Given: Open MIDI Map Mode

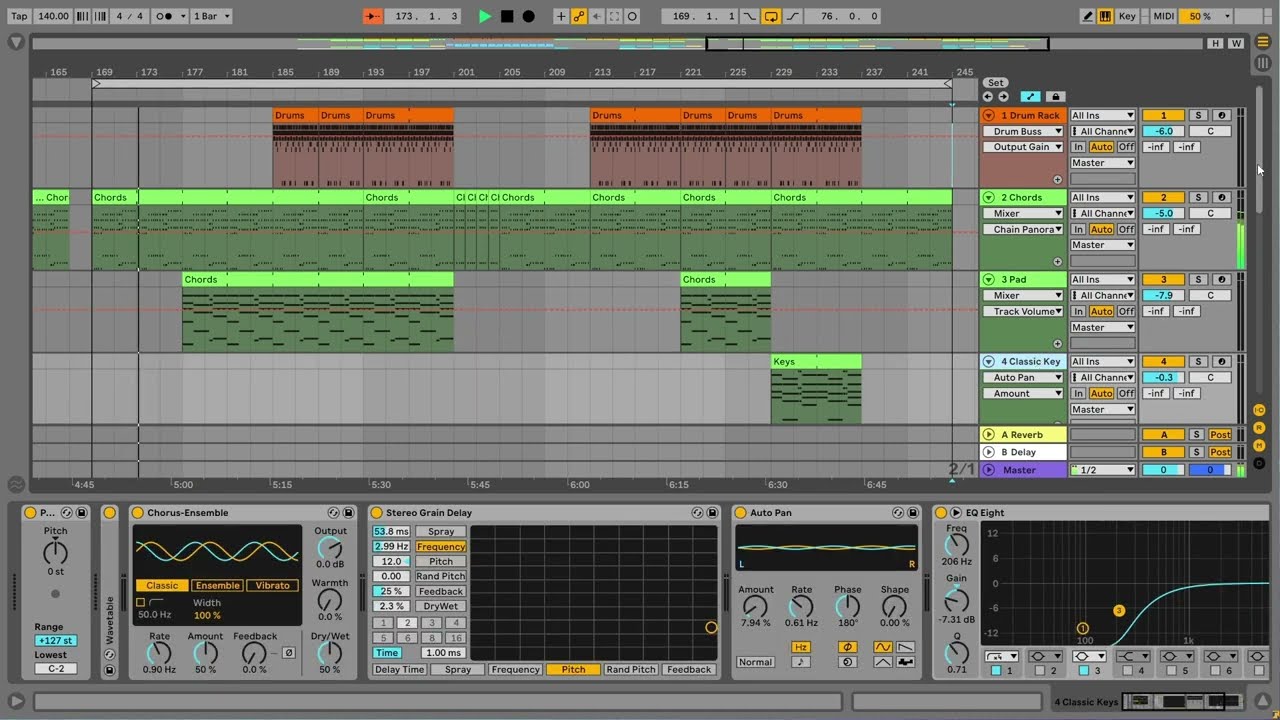Looking at the screenshot, I should pos(1163,16).
